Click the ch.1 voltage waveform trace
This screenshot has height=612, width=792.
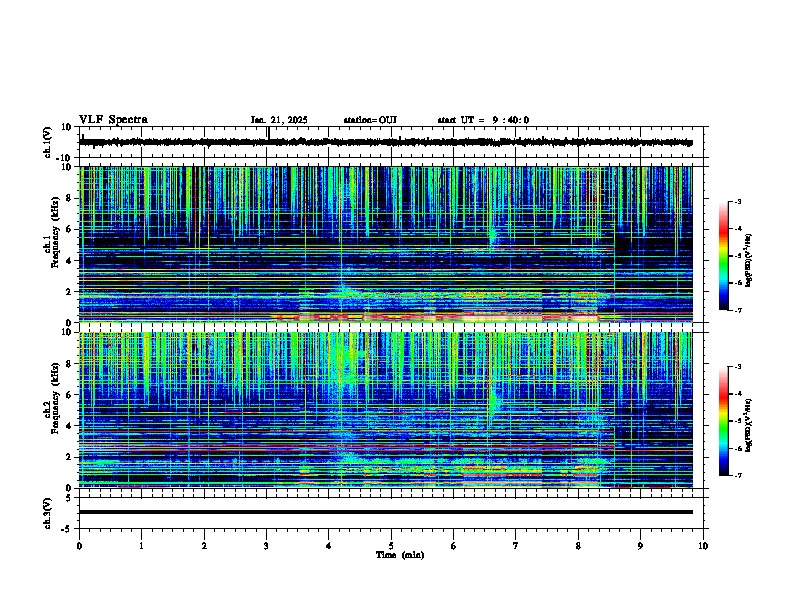pos(385,142)
